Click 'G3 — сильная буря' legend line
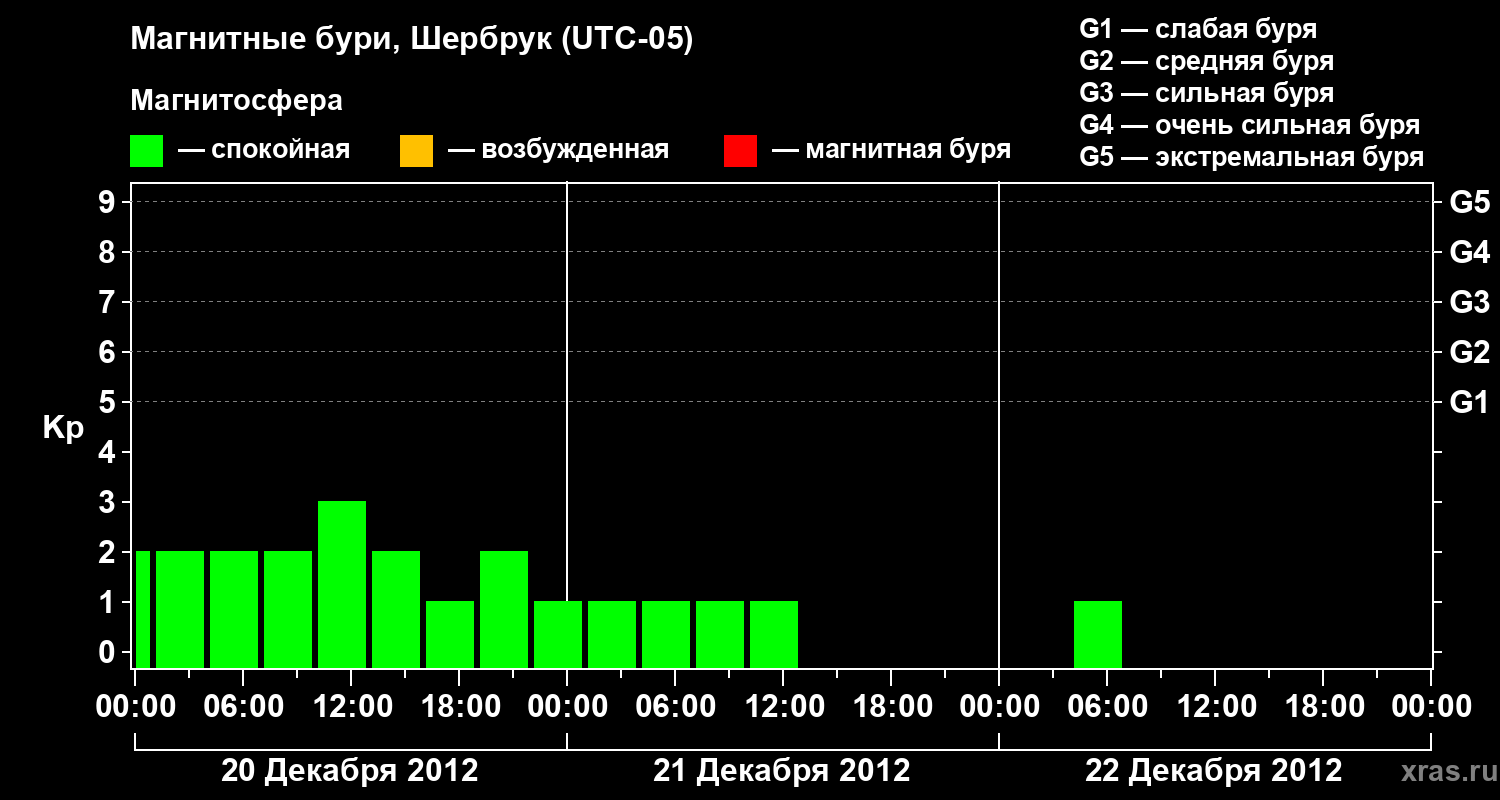Viewport: 1500px width, 800px height. click(x=1206, y=93)
